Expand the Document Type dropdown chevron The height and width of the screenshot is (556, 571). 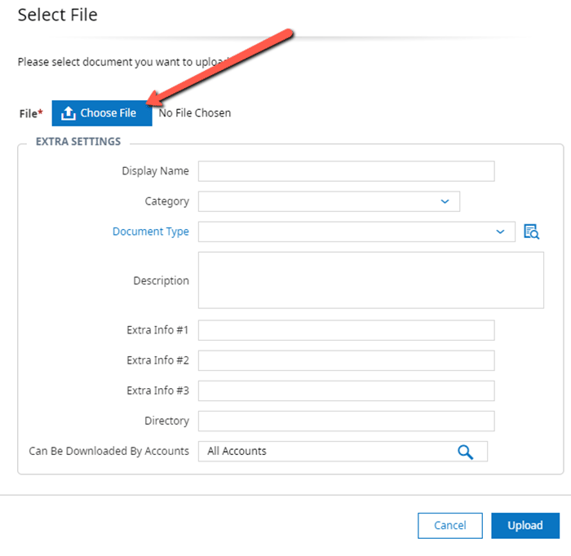click(x=500, y=232)
